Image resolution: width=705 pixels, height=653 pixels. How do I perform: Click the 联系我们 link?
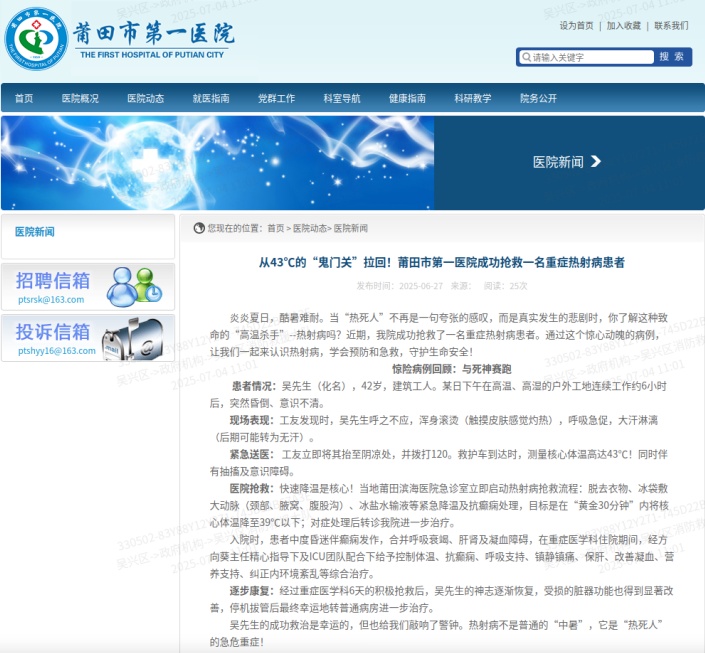[x=671, y=26]
